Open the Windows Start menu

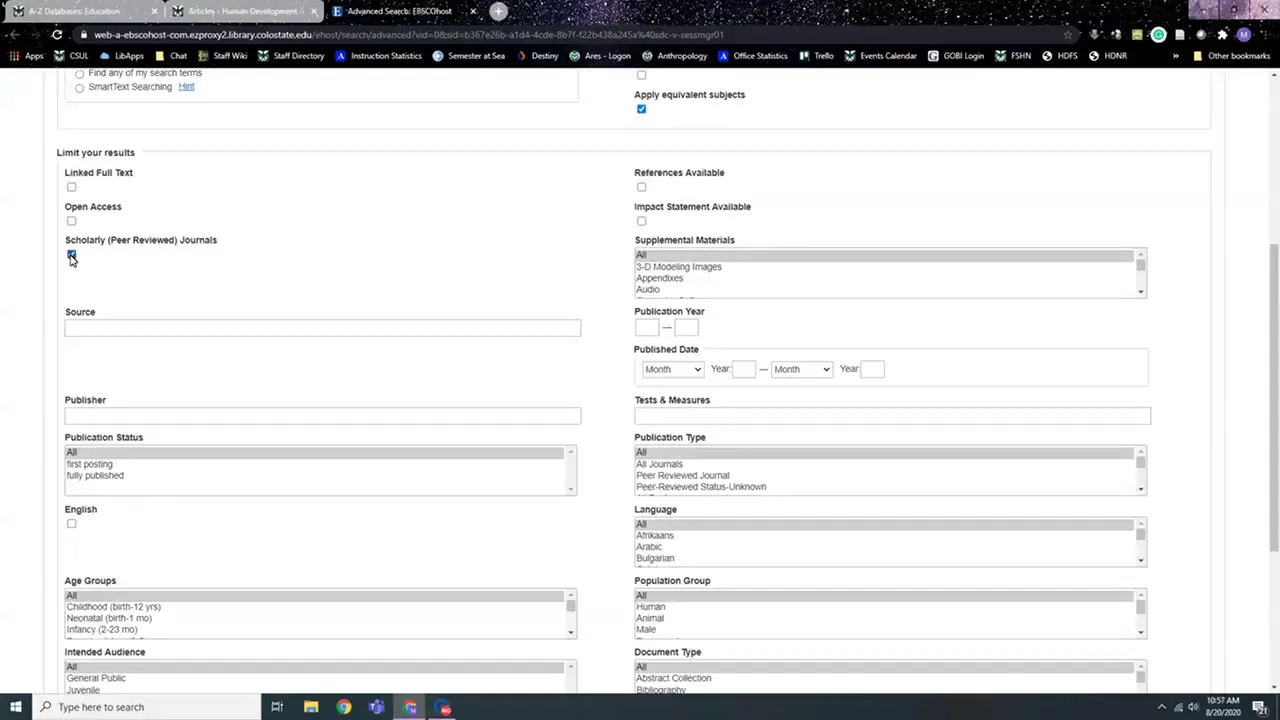tap(15, 707)
